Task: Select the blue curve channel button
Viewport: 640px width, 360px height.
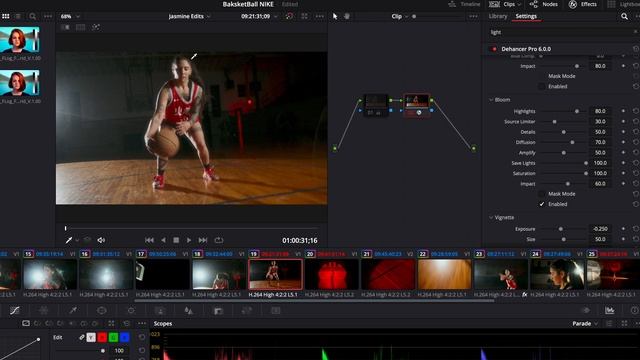Action: [x=124, y=338]
